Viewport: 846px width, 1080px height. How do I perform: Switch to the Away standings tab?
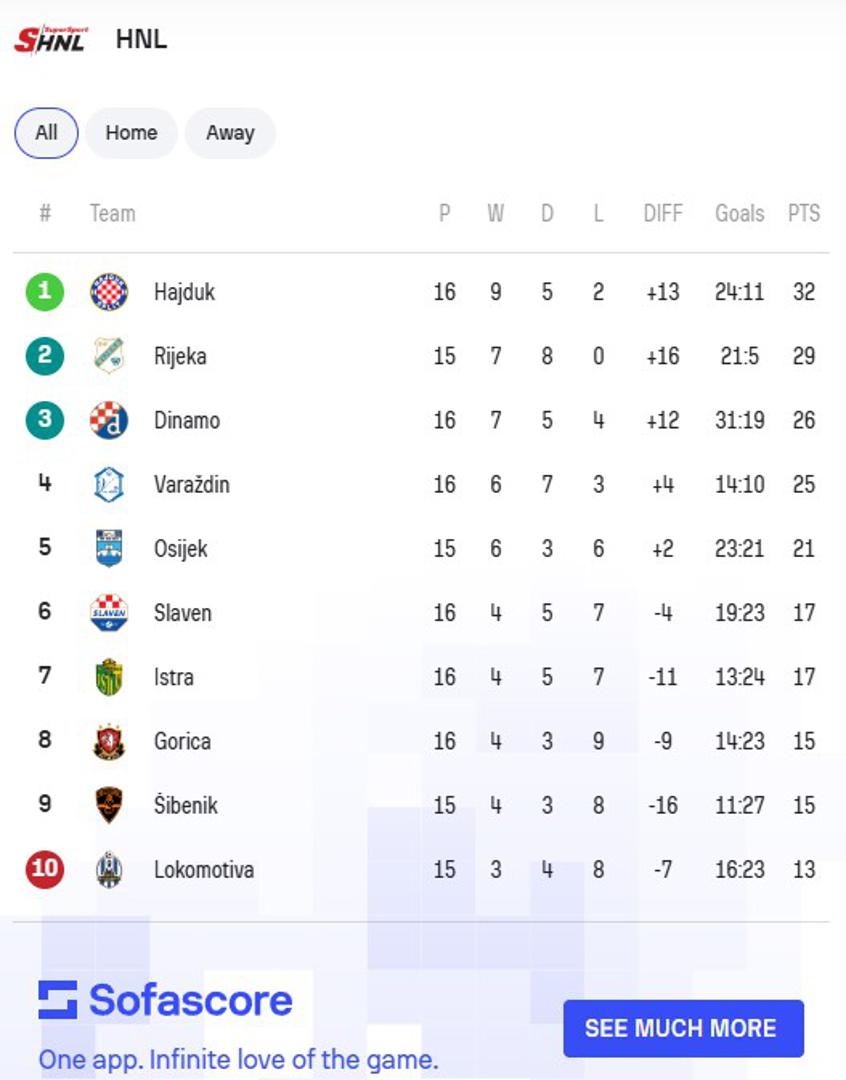[230, 133]
